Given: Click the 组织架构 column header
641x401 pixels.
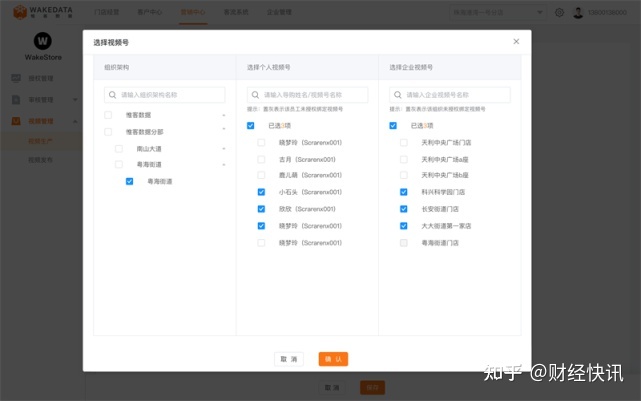Looking at the screenshot, I should [x=117, y=67].
